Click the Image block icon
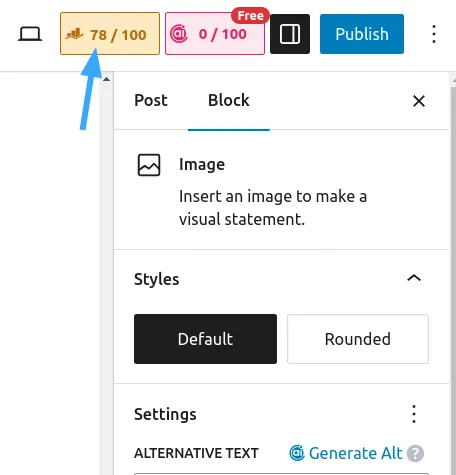This screenshot has width=456, height=475. [x=149, y=165]
